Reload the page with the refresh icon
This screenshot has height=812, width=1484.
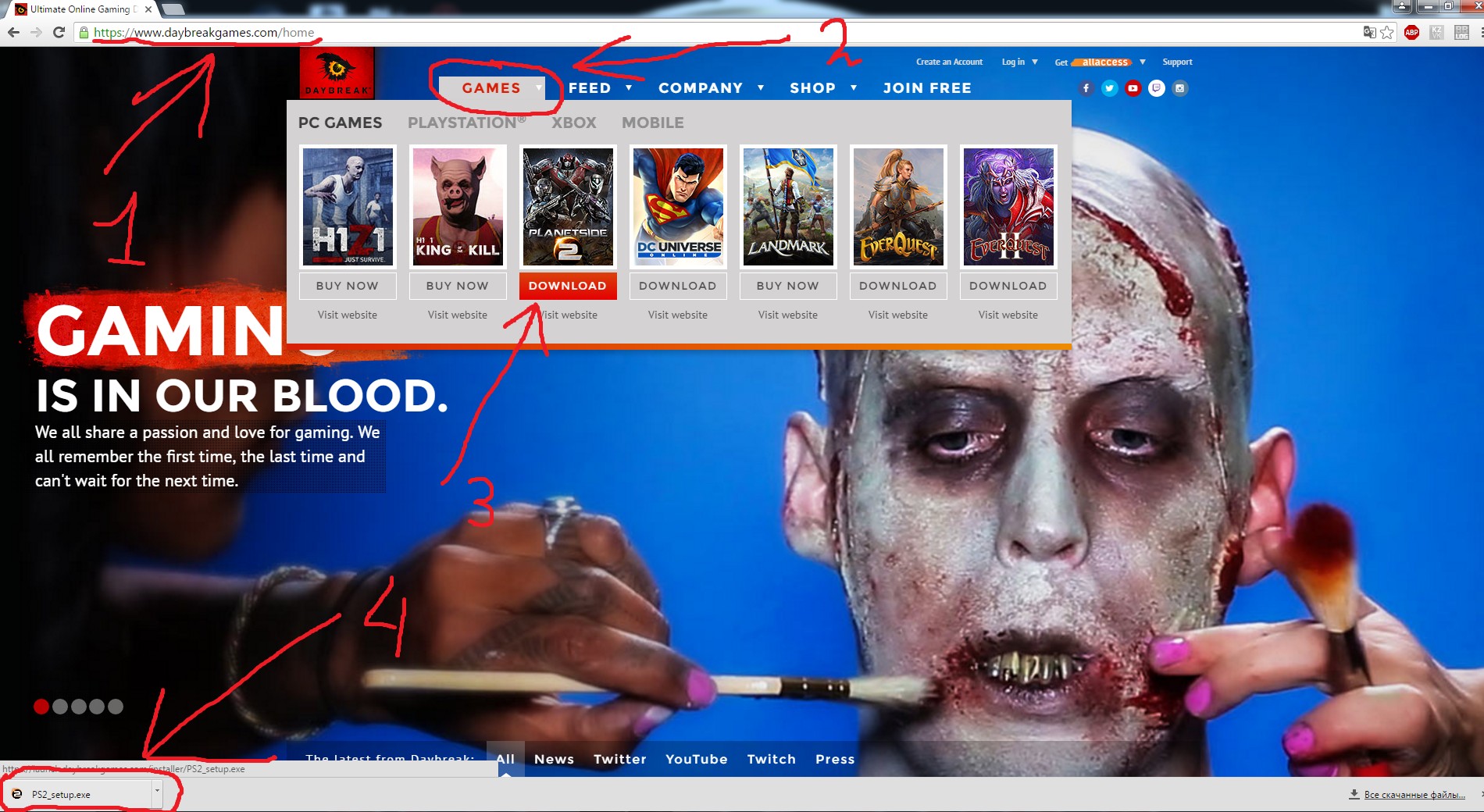pos(59,32)
